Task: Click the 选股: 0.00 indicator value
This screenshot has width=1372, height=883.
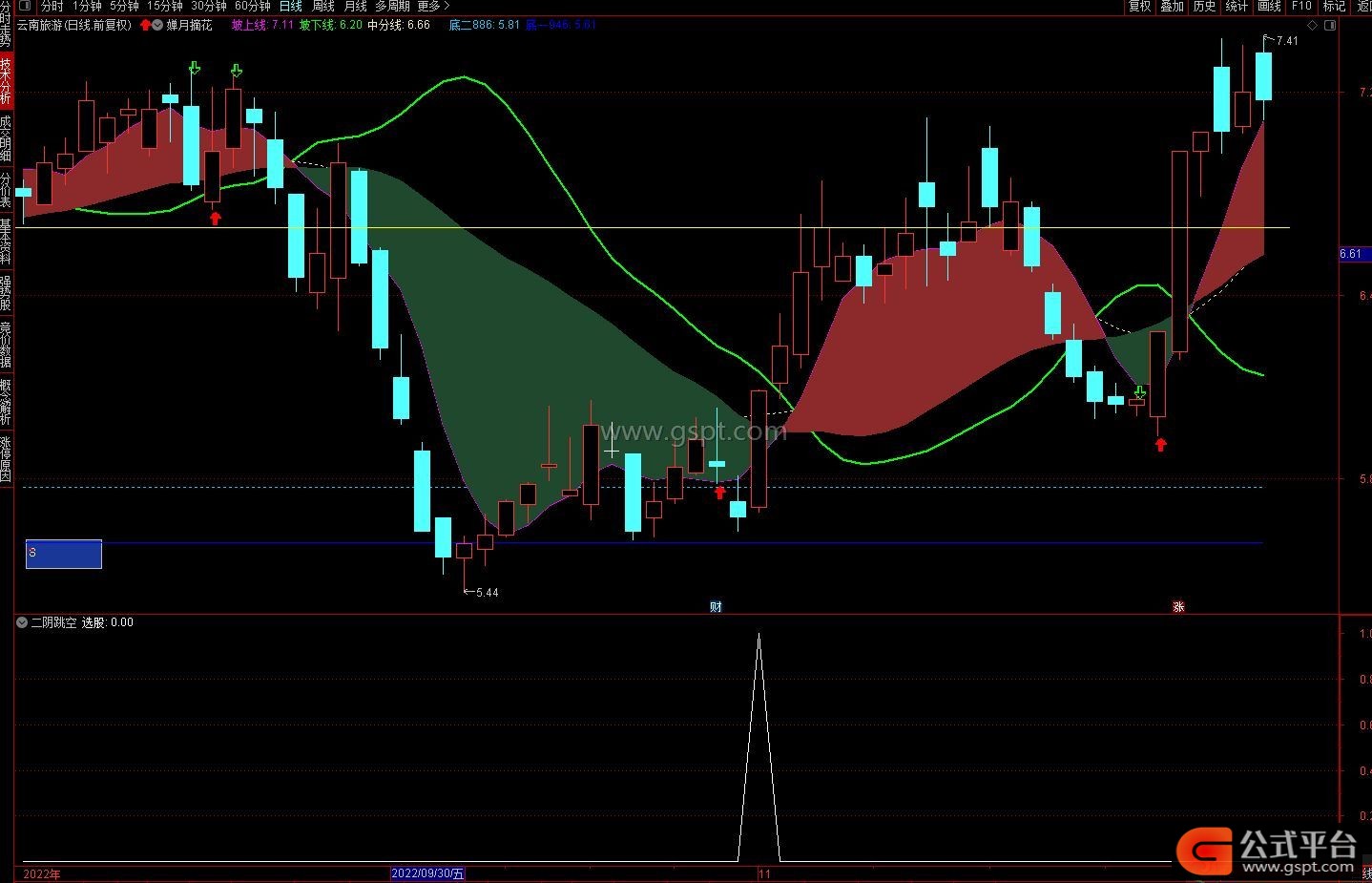Action: 107,622
